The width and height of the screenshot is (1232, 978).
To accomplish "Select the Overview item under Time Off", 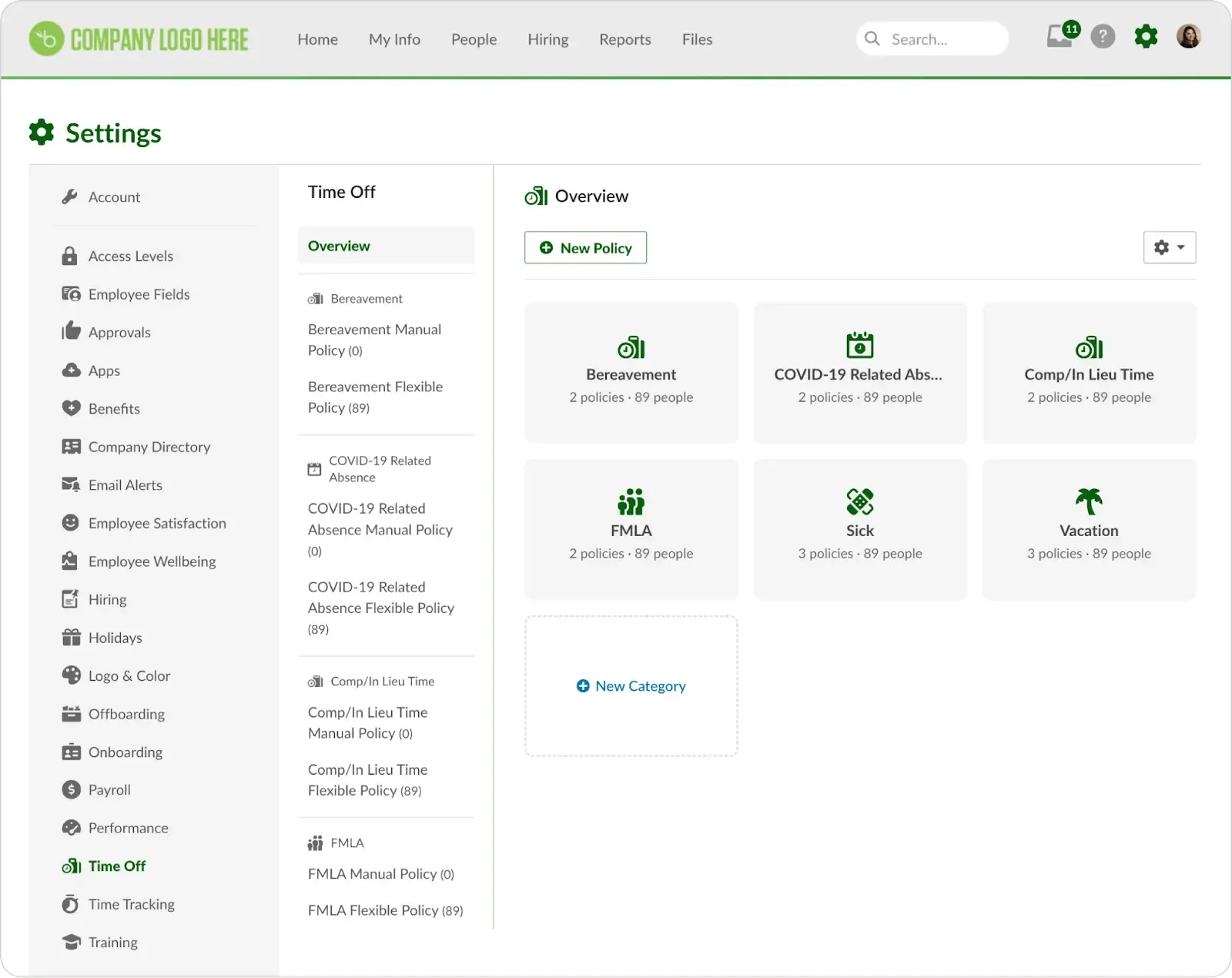I will click(x=339, y=246).
